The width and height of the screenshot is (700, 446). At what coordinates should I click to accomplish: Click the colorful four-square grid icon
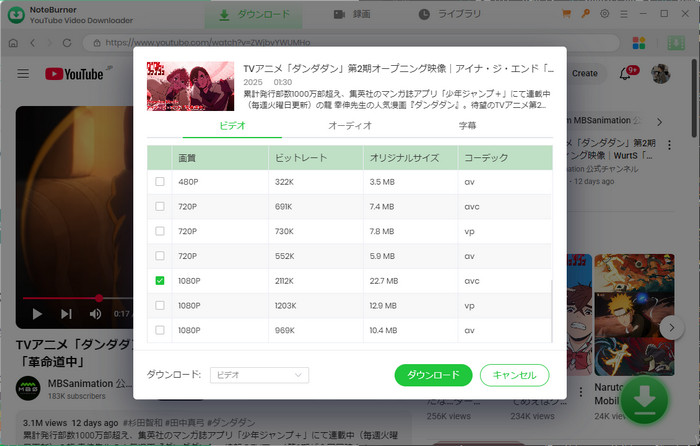[x=639, y=43]
